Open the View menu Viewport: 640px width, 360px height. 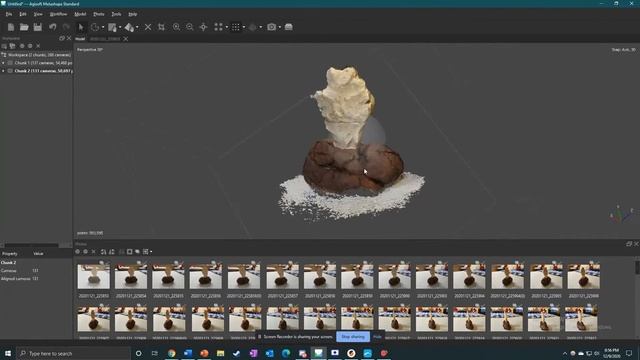(38, 14)
